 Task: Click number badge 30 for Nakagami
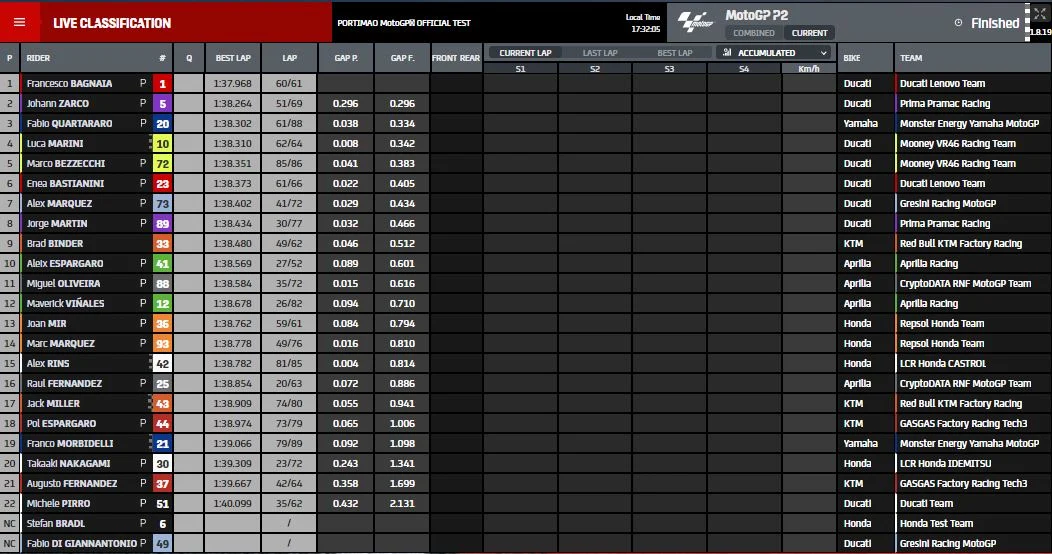(162, 463)
